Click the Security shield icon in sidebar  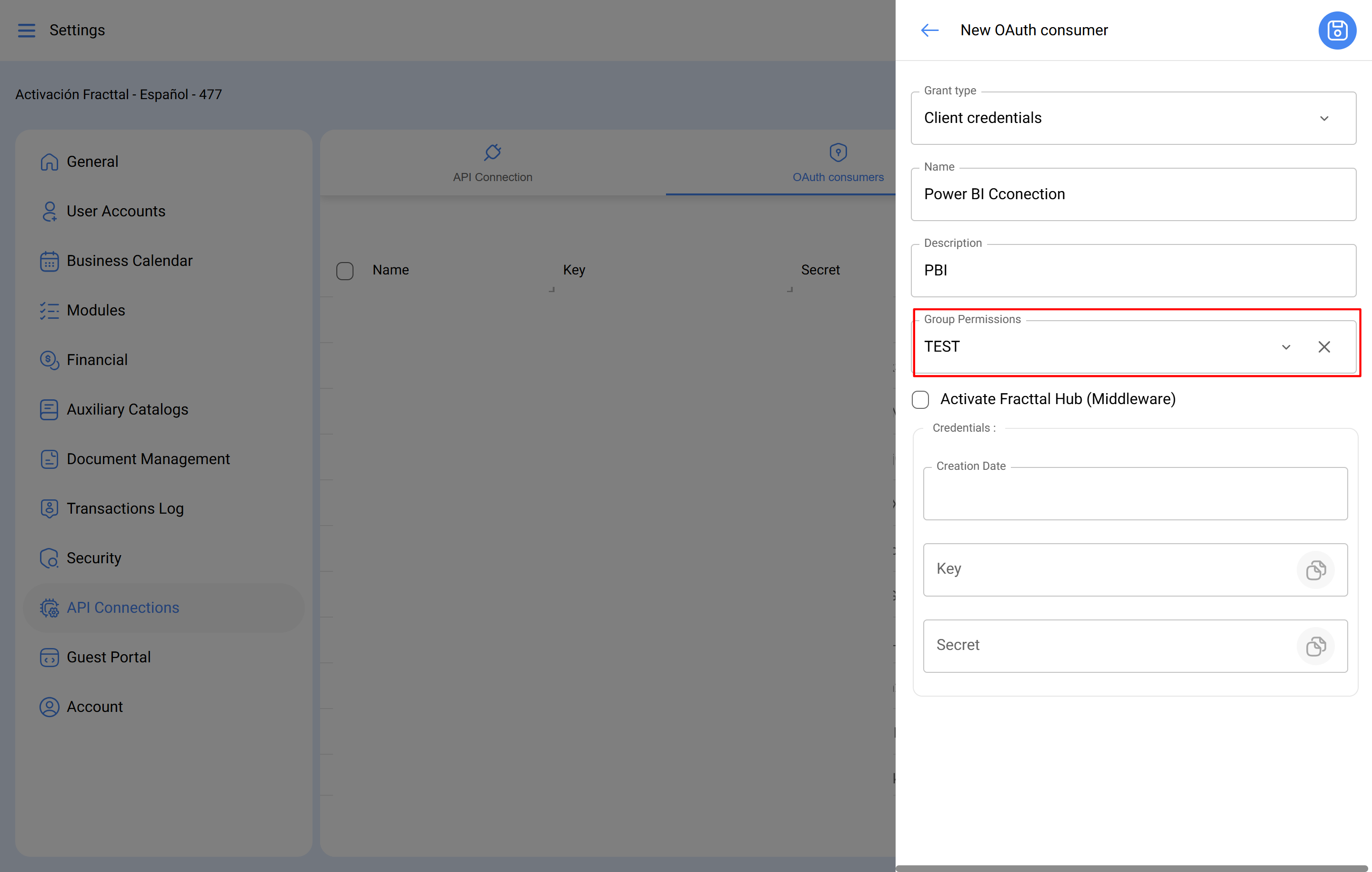[49, 558]
